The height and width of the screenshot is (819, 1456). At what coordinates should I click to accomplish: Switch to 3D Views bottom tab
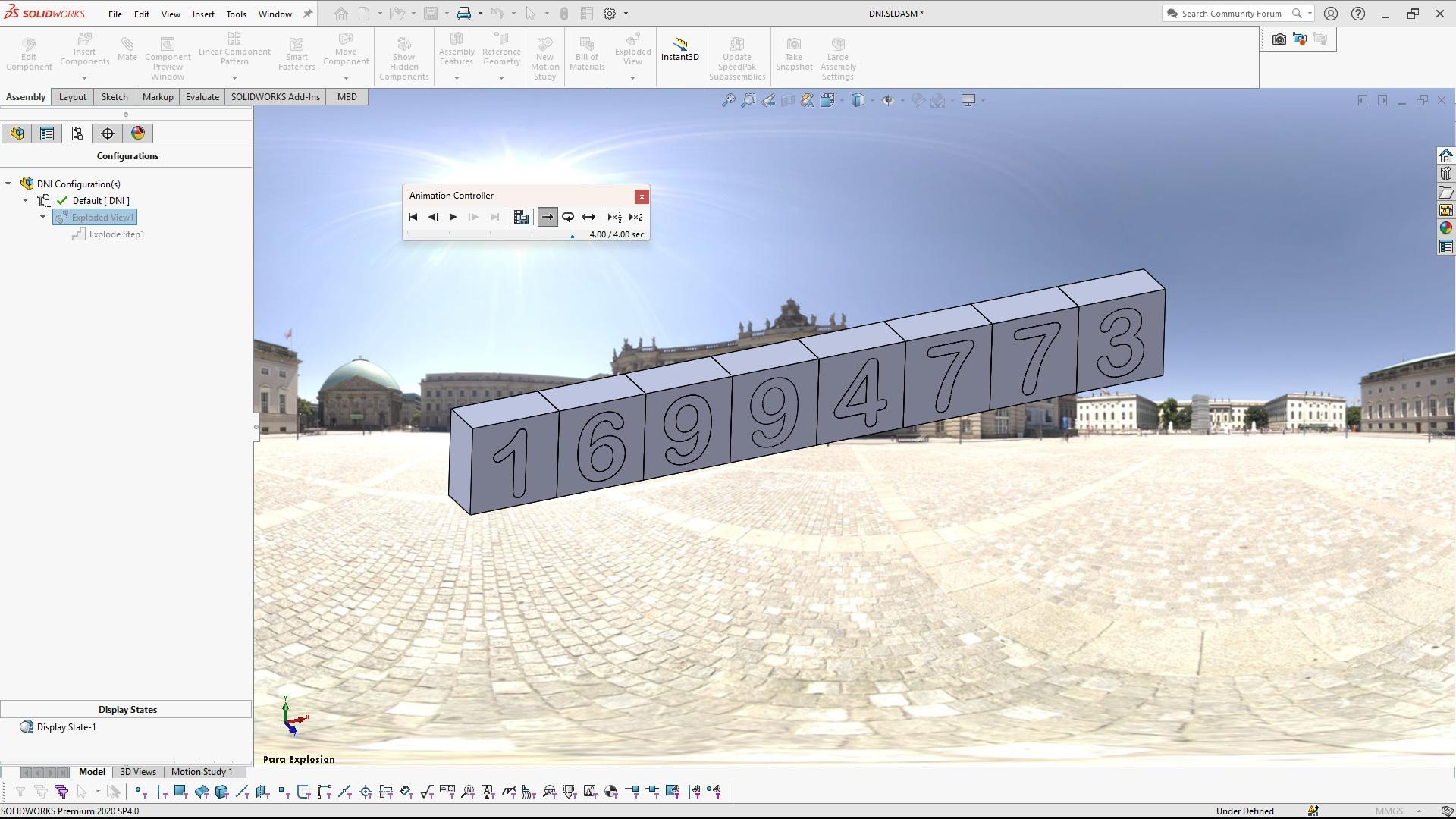point(138,772)
